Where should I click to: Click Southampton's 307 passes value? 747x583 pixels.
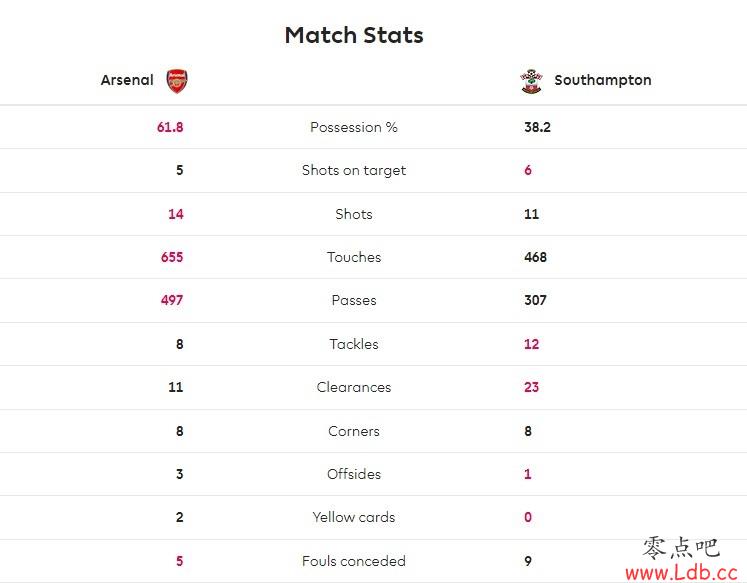point(535,300)
